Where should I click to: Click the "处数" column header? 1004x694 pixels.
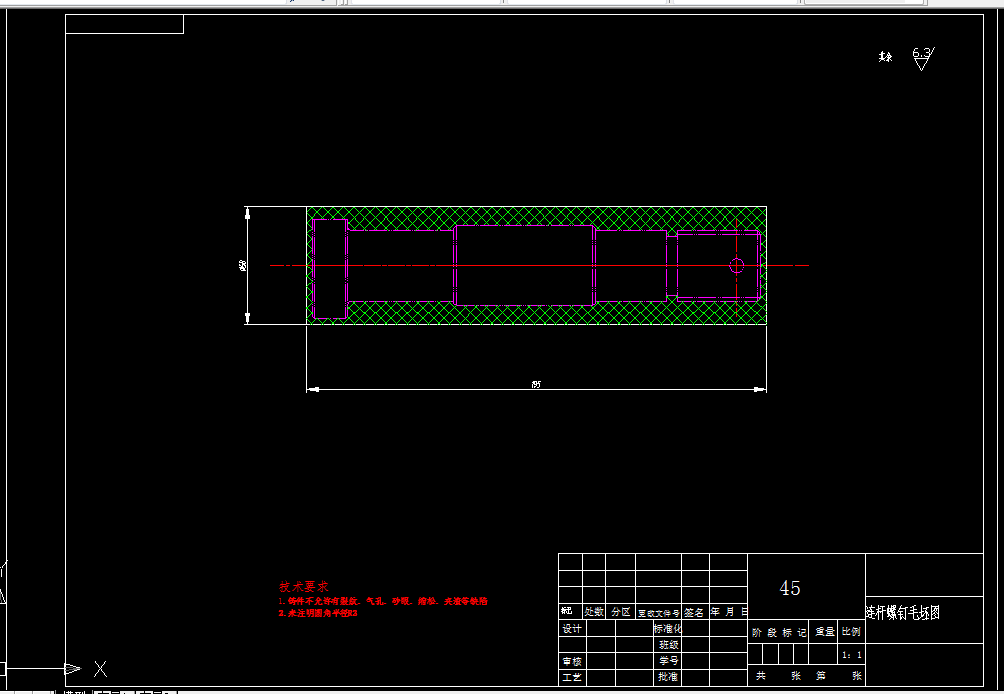coord(594,611)
